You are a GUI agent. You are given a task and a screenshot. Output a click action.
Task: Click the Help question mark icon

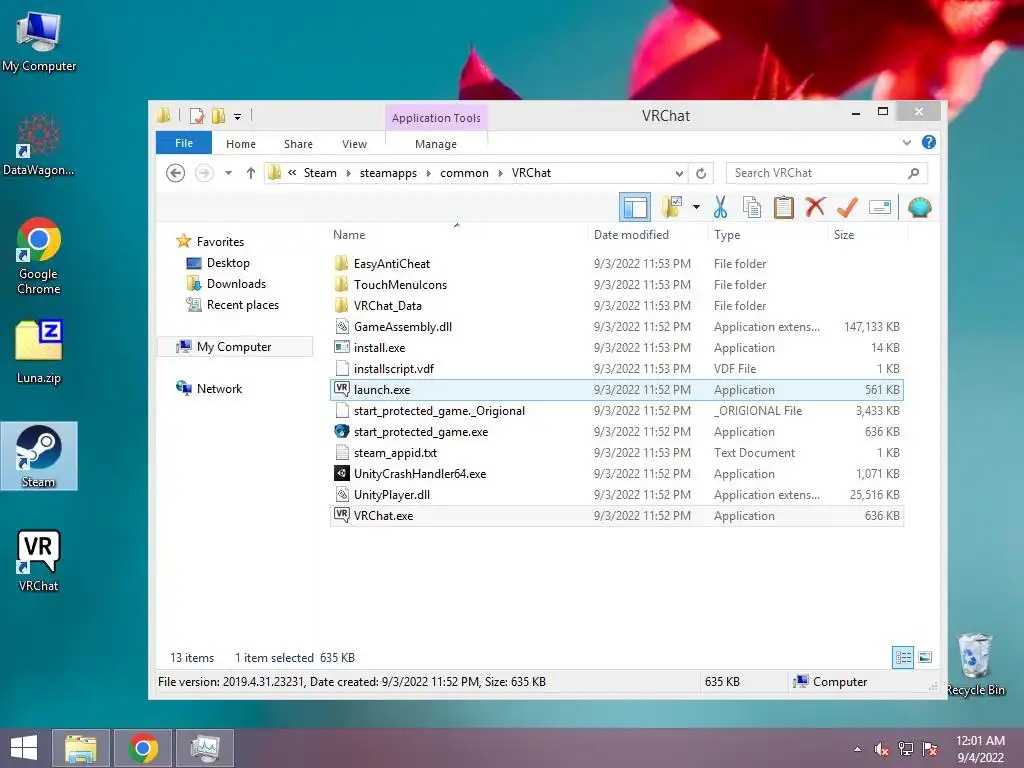pyautogui.click(x=928, y=142)
